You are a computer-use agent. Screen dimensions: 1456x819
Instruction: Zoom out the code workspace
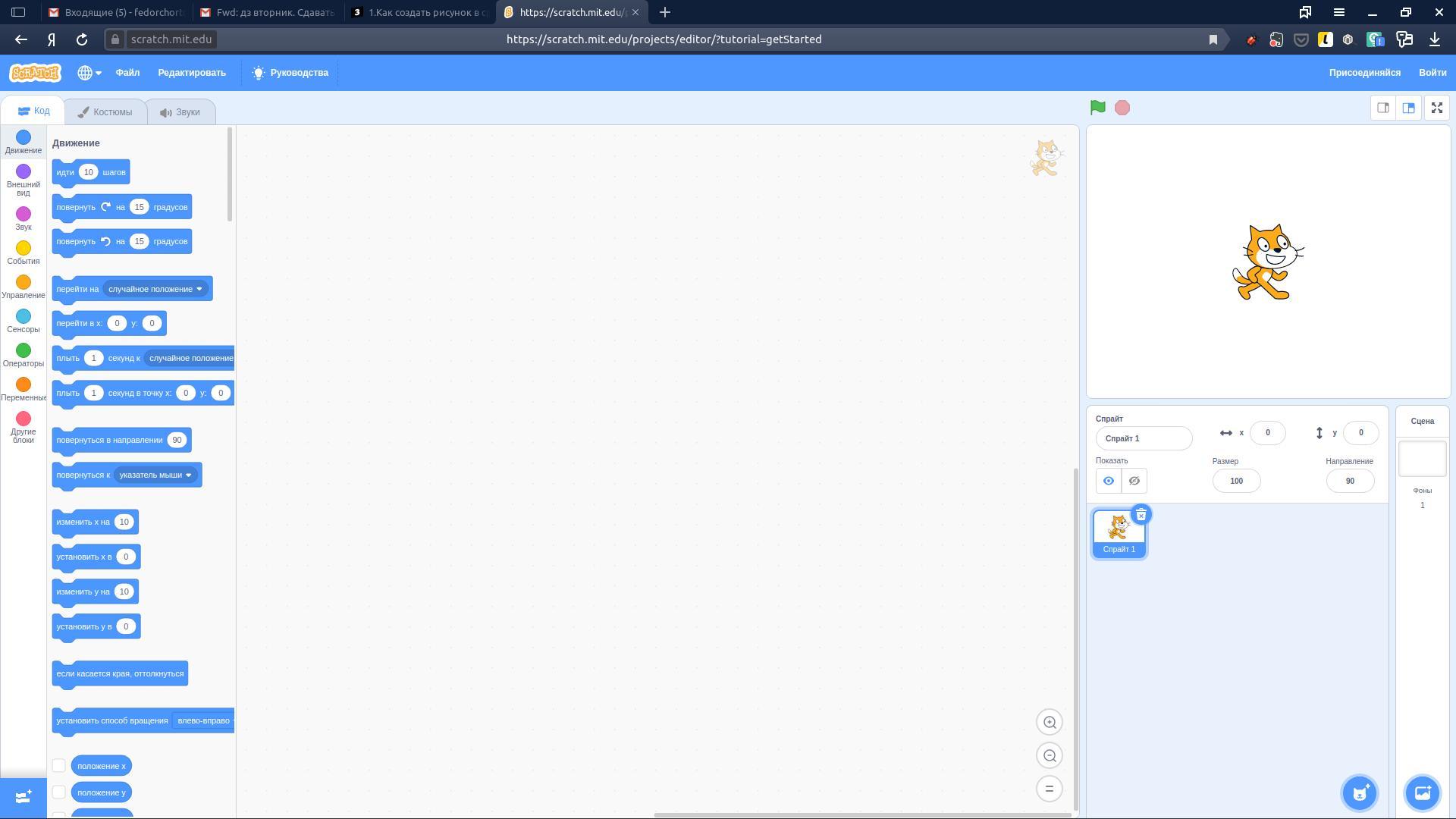(x=1050, y=755)
